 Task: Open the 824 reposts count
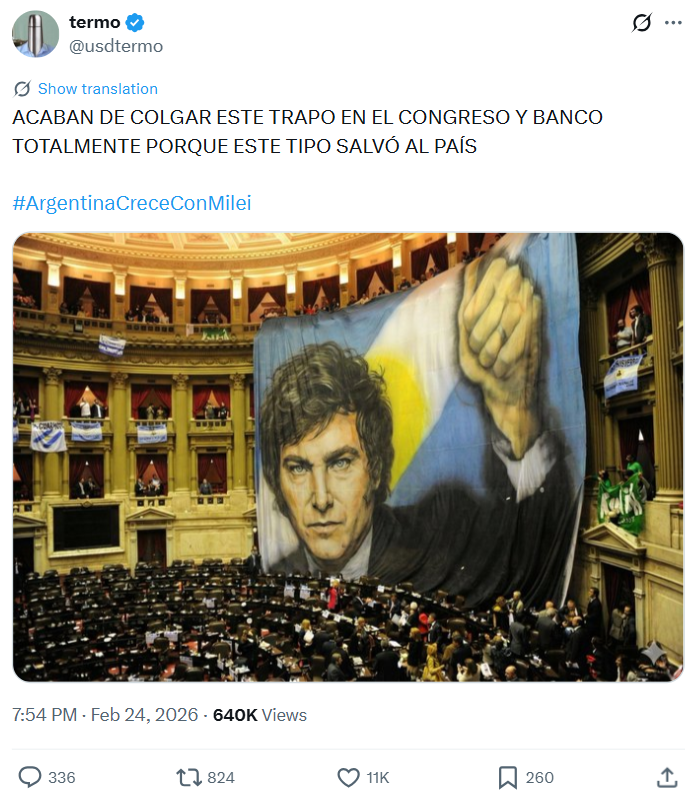221,778
